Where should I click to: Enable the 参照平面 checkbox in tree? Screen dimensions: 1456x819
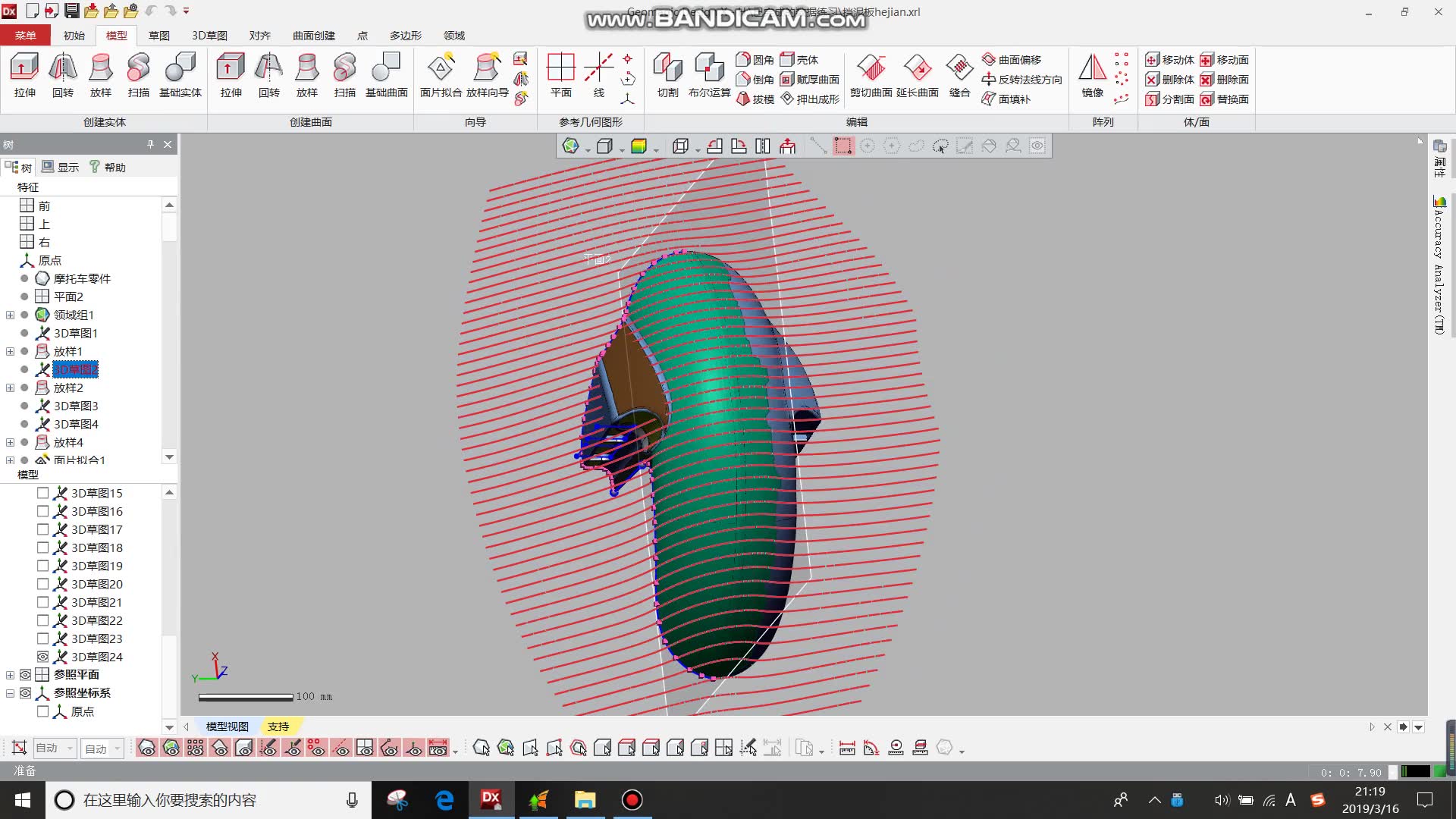tap(25, 675)
